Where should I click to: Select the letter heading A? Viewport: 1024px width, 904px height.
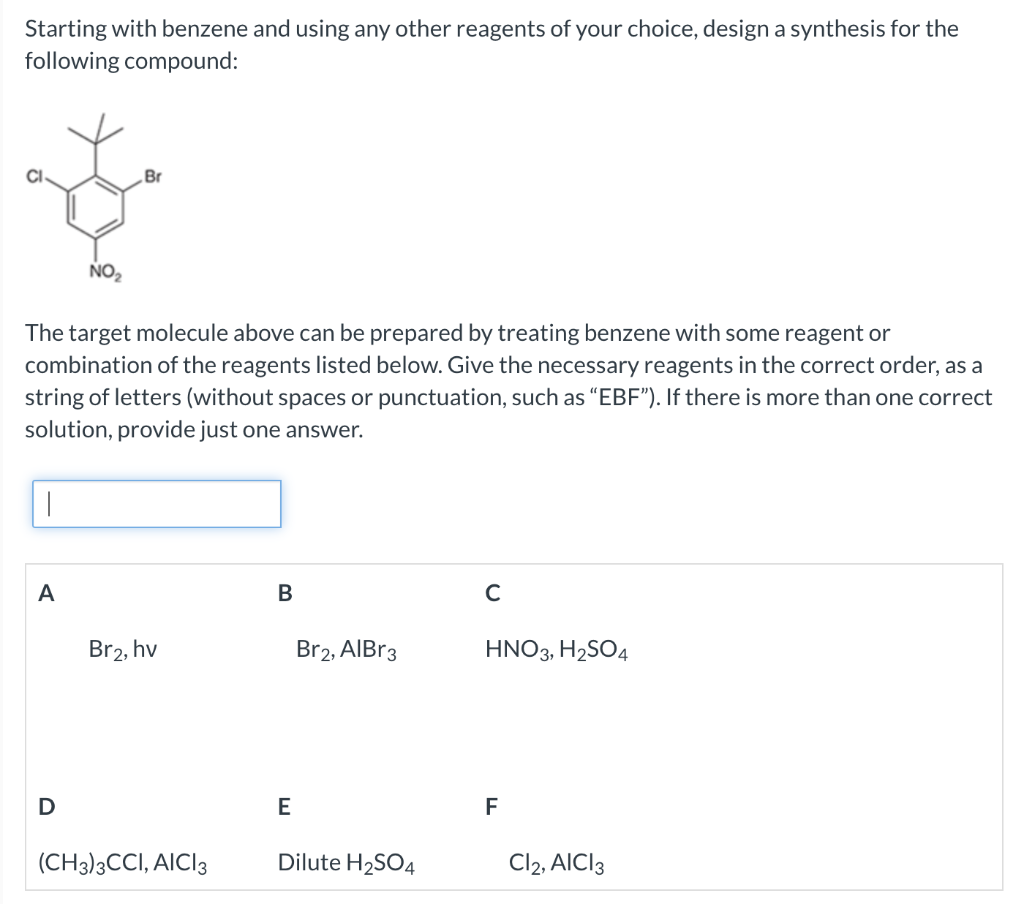[x=44, y=593]
